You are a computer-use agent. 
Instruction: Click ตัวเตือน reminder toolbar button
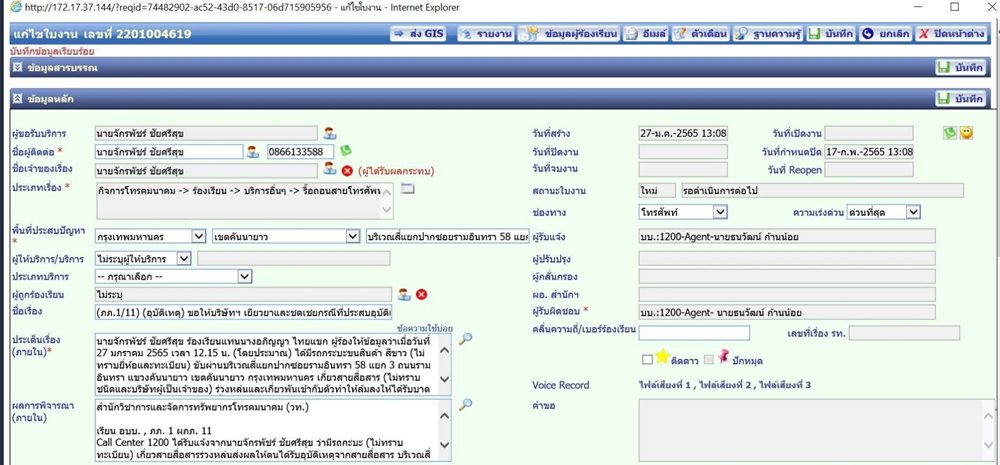[x=701, y=34]
